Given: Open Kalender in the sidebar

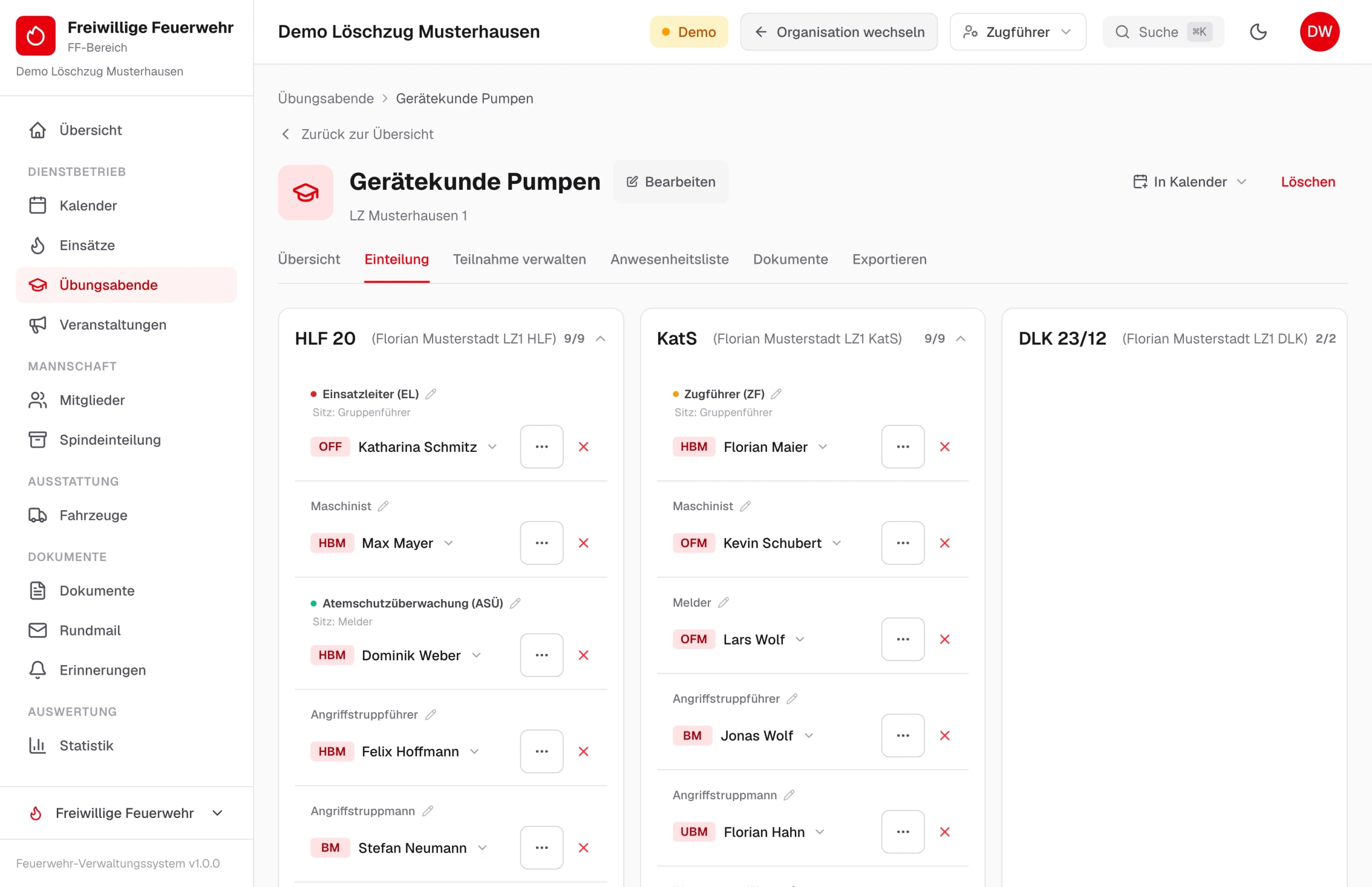Looking at the screenshot, I should click(x=126, y=206).
